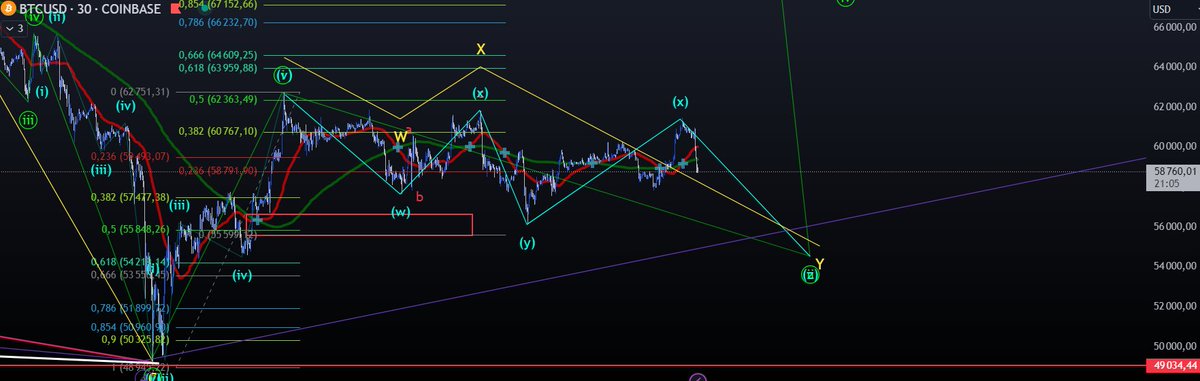
Task: Open the BTCUSD symbol search title
Action: click(46, 8)
